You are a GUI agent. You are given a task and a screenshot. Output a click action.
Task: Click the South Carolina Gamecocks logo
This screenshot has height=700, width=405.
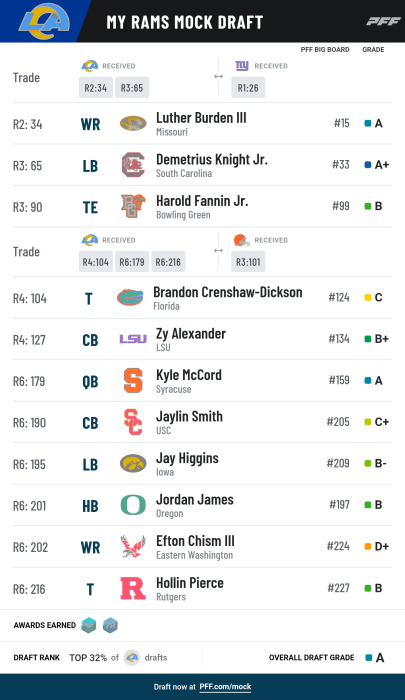tap(133, 165)
